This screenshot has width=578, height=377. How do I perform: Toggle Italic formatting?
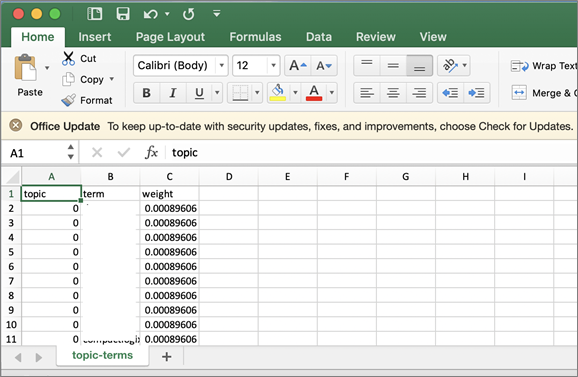173,93
